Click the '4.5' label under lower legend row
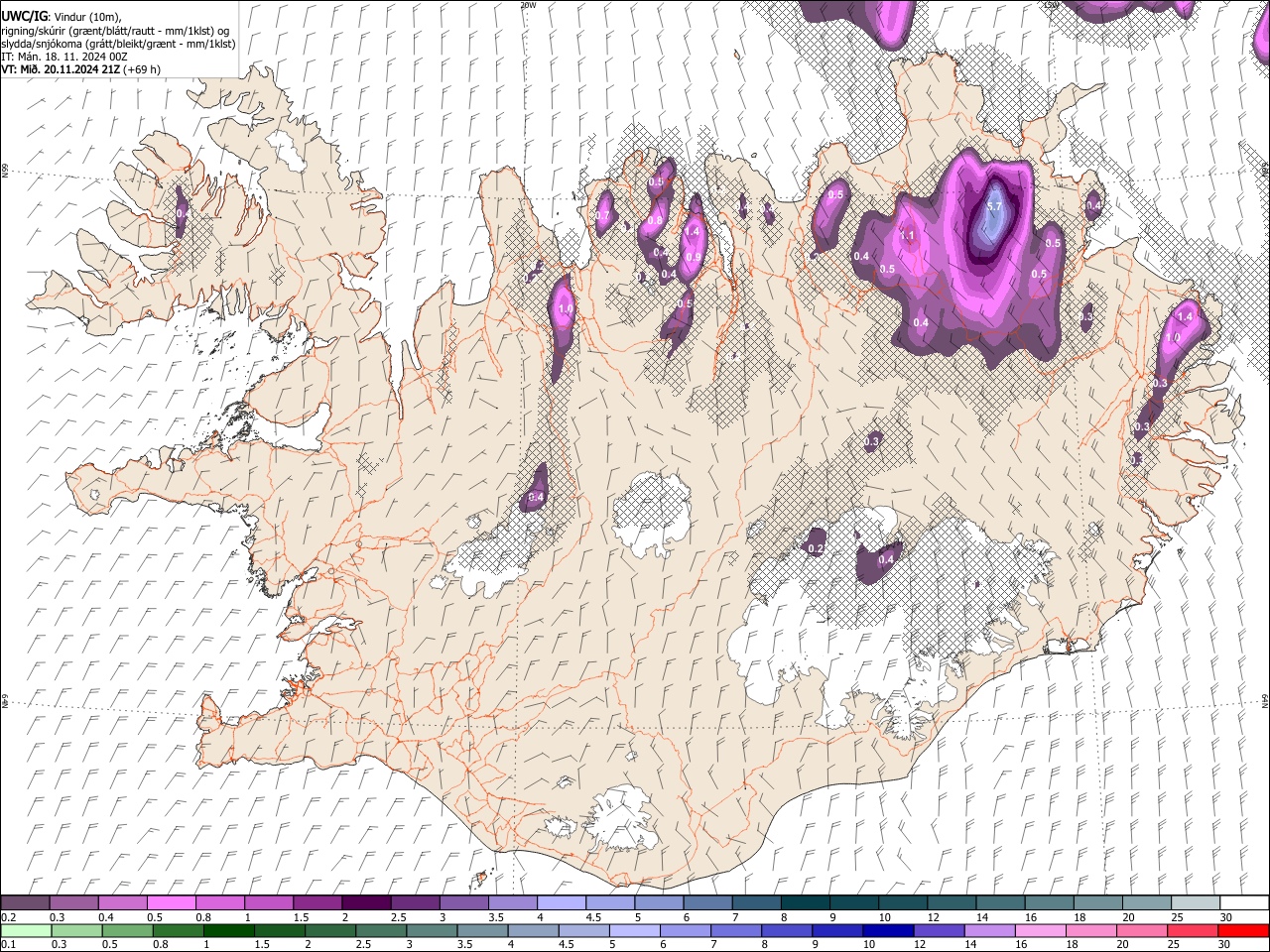Screen dimensions: 1270x952 click(566, 945)
